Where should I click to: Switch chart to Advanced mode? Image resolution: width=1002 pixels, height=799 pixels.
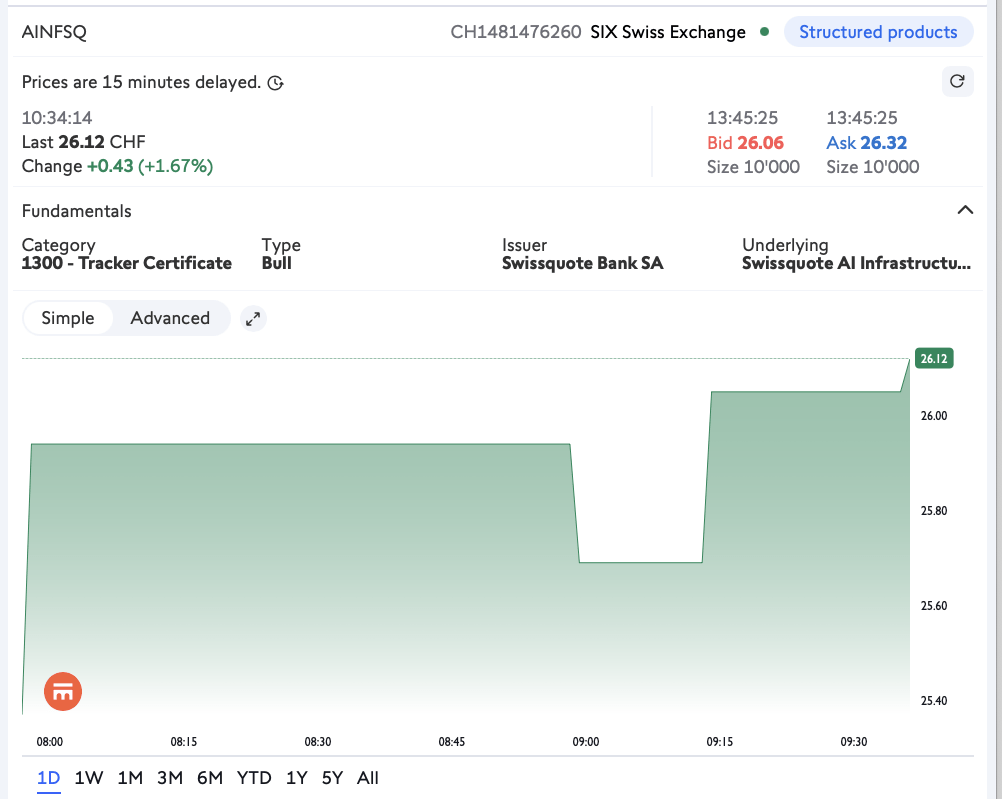(x=170, y=318)
